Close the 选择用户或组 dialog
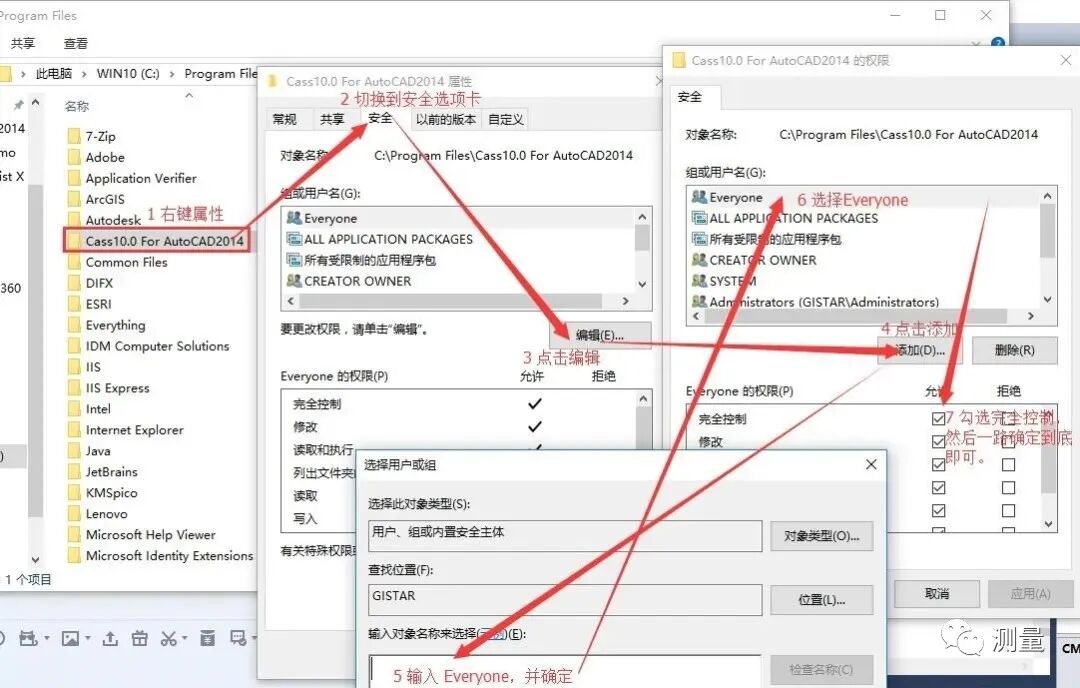 coord(871,465)
